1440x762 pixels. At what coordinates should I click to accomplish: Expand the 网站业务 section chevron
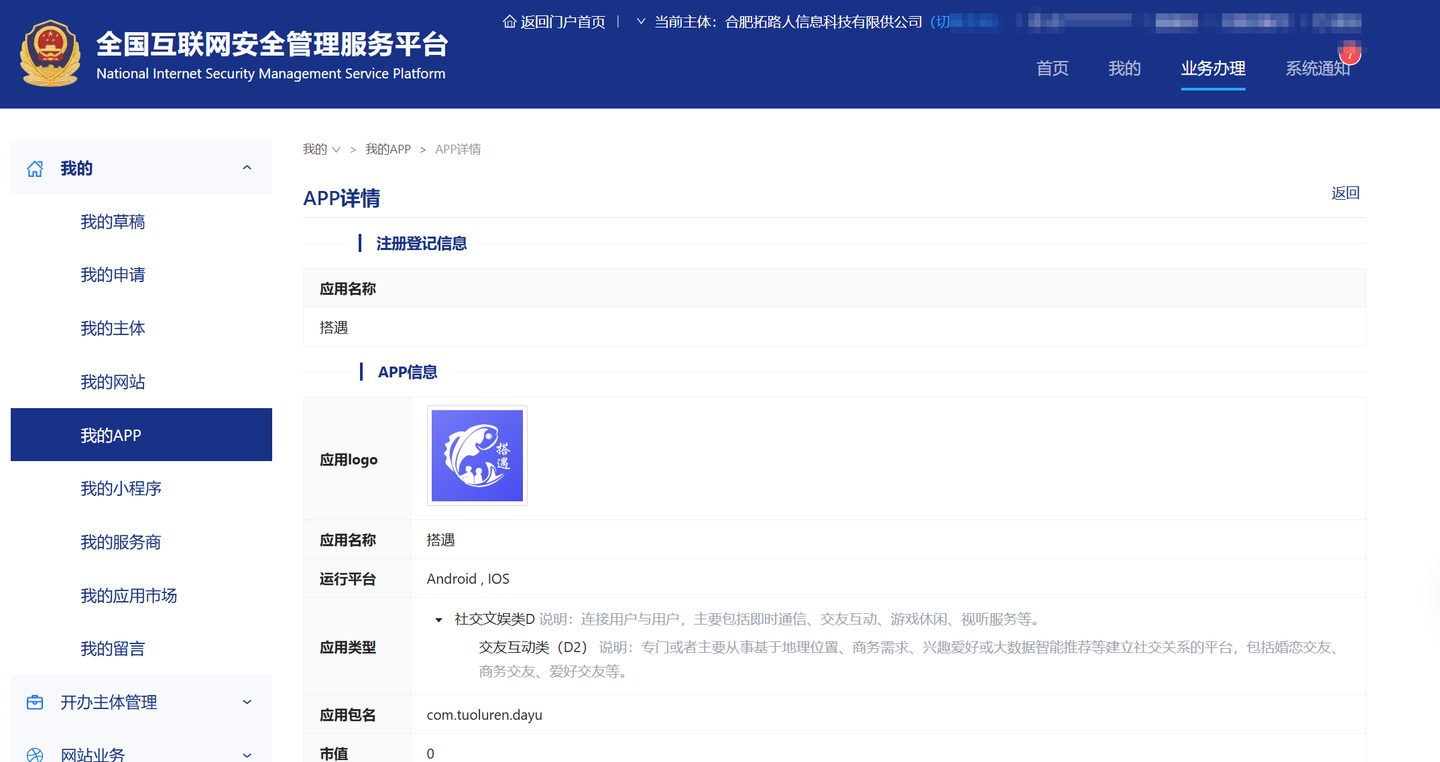click(x=247, y=755)
